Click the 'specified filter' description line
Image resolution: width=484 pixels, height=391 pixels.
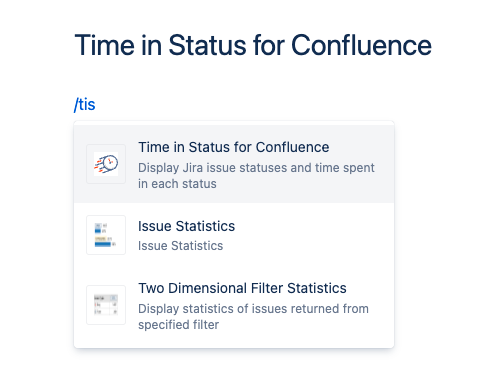179,325
